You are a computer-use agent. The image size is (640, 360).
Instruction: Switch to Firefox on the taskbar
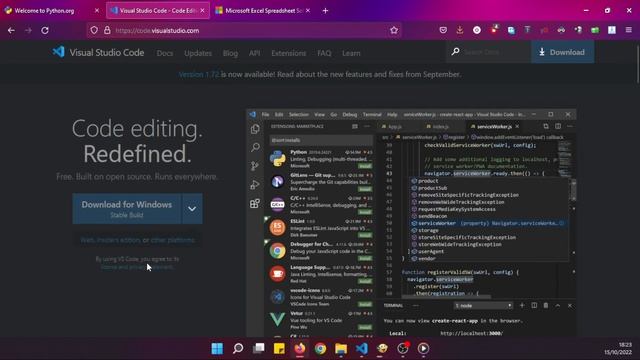point(300,348)
